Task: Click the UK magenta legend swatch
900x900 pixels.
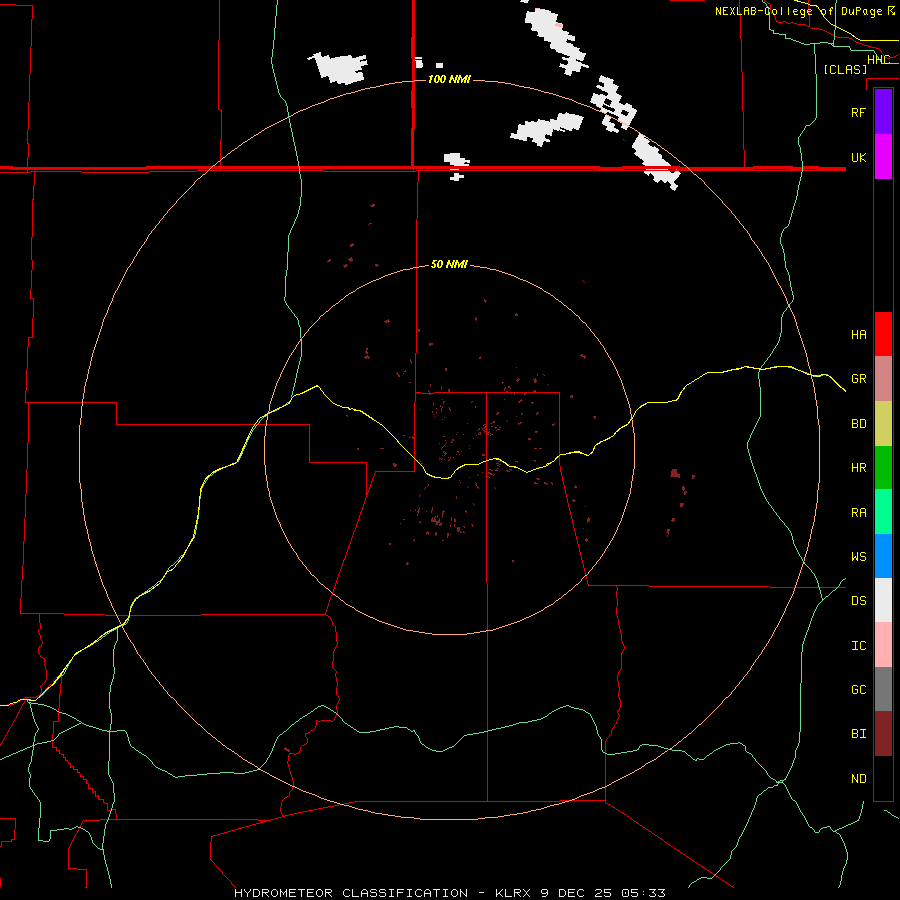Action: (x=883, y=157)
